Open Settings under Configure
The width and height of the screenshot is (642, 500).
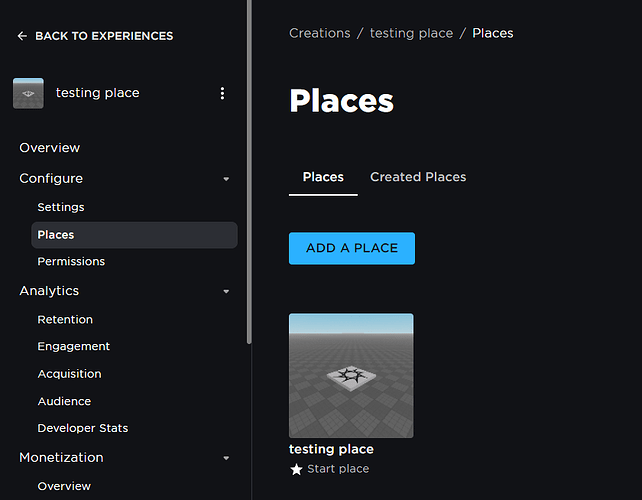point(61,207)
